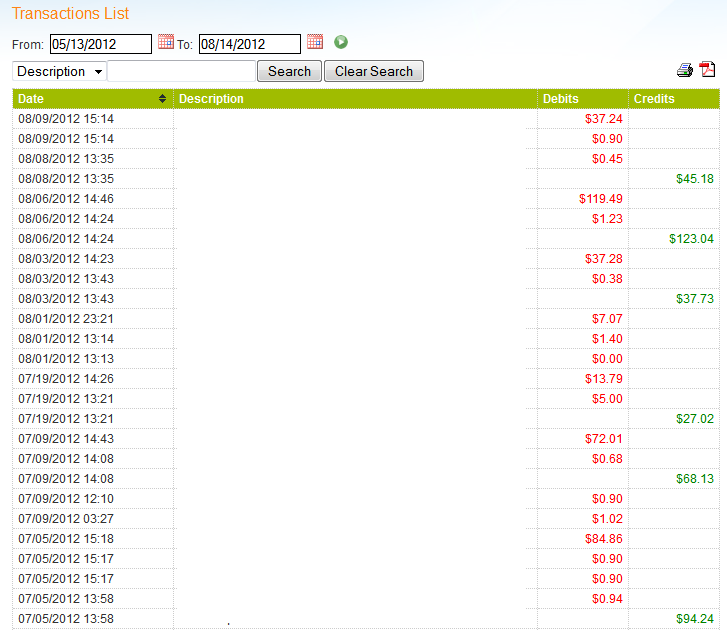Image resolution: width=727 pixels, height=631 pixels.
Task: Sort by the Debits column header
Action: (x=560, y=99)
